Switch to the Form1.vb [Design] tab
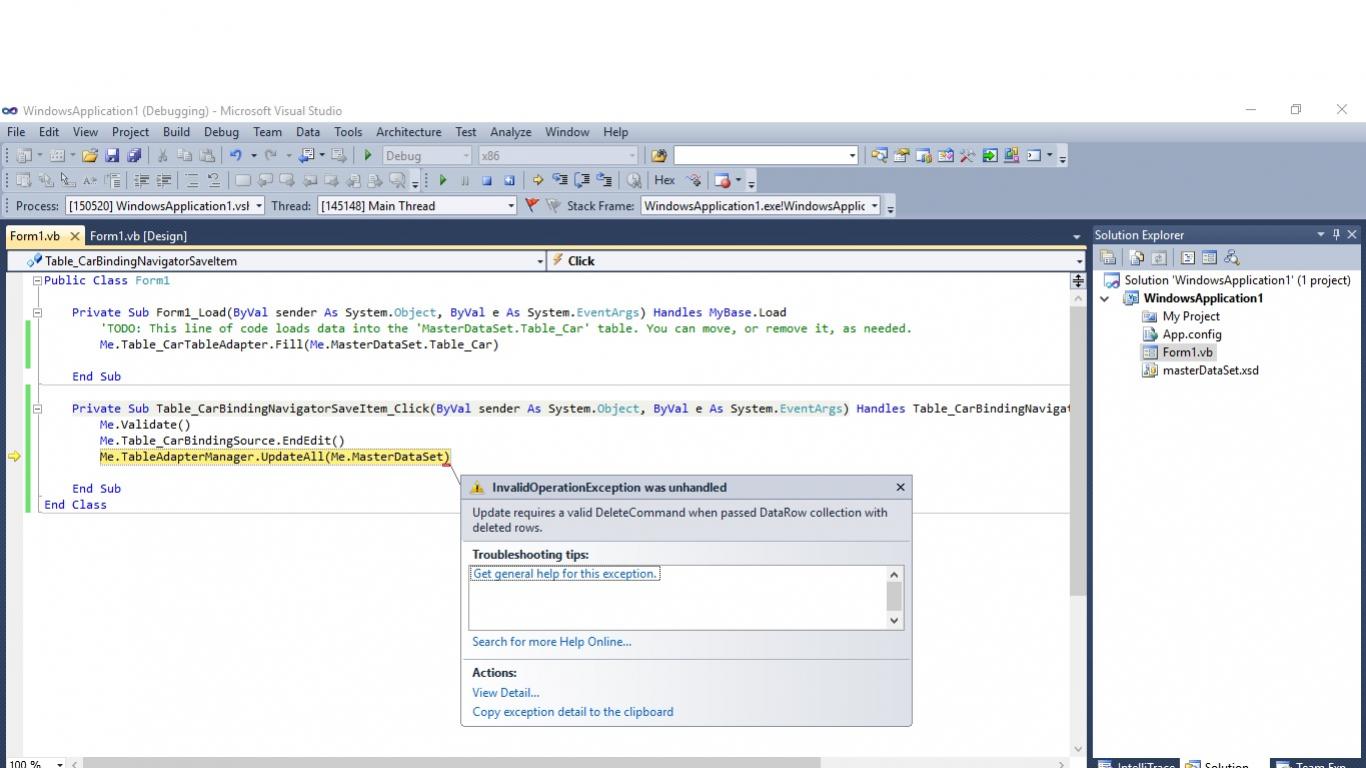Viewport: 1366px width, 768px height. pos(138,236)
